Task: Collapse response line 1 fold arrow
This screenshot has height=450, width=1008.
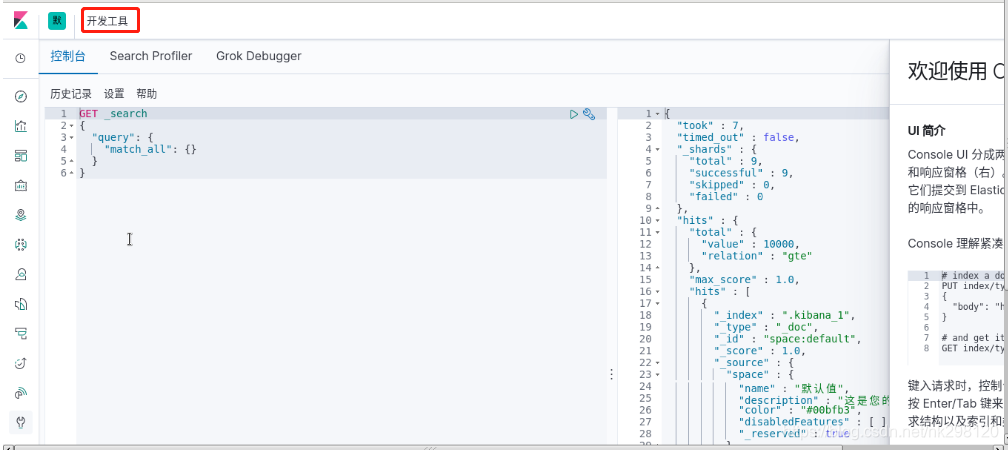Action: (x=658, y=114)
